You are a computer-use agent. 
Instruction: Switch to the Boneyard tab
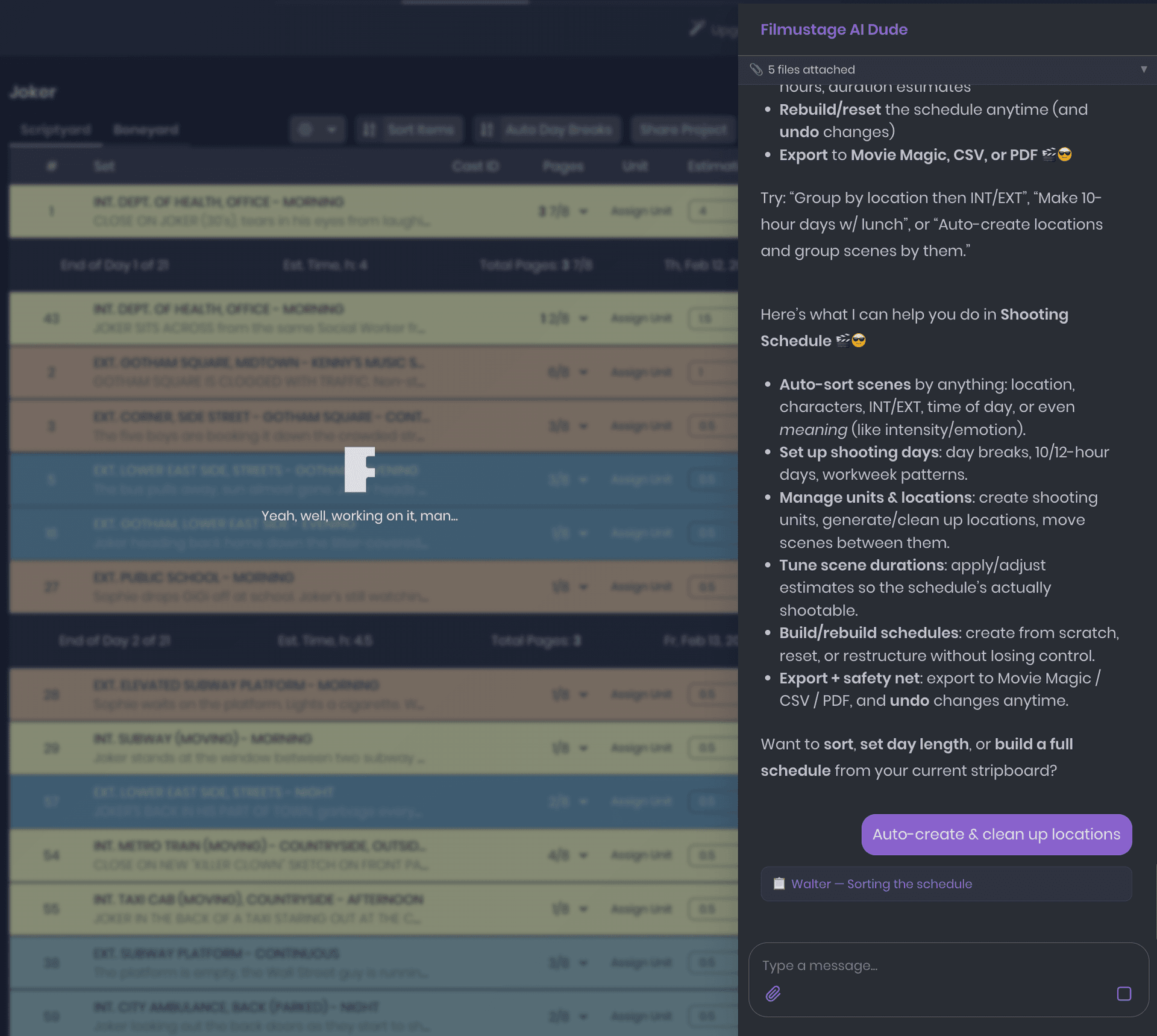(145, 129)
